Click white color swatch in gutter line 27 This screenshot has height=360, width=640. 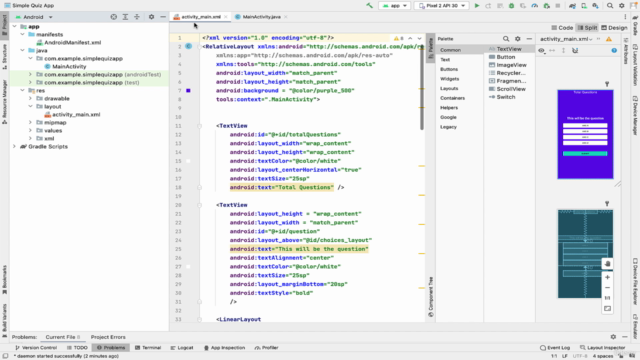pos(188,267)
